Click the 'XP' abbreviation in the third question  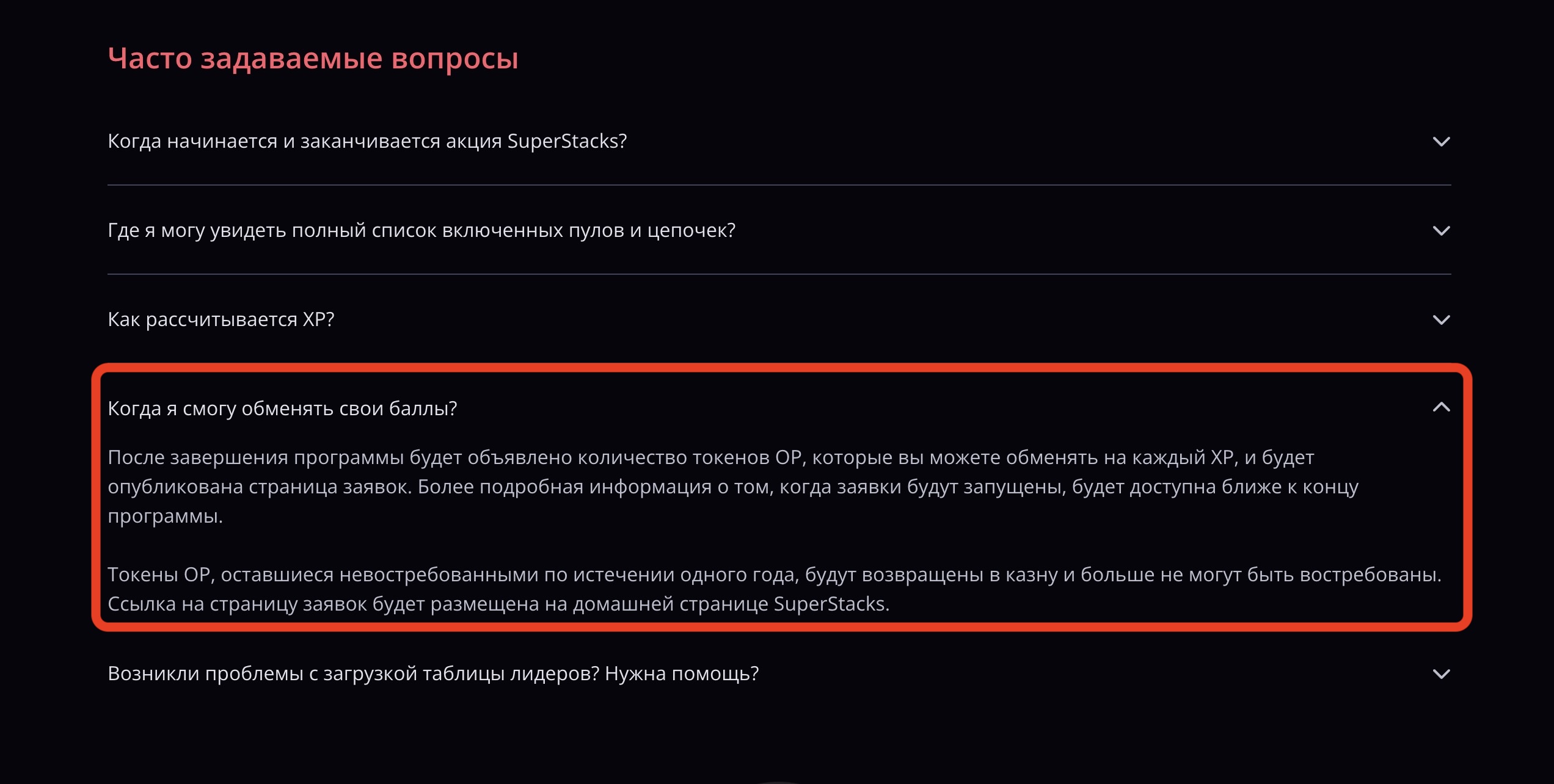coord(315,319)
